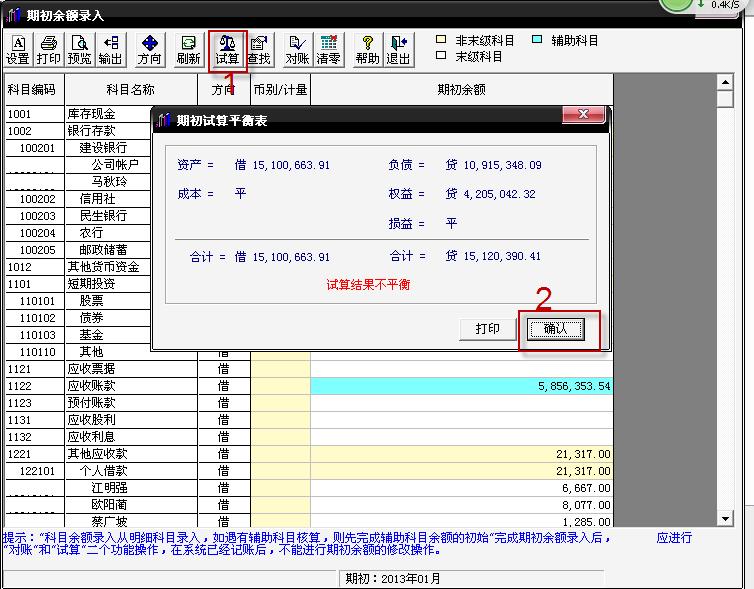The height and width of the screenshot is (589, 754).
Task: Click the 期初试算平衡表 dialog title icon
Action: point(164,120)
